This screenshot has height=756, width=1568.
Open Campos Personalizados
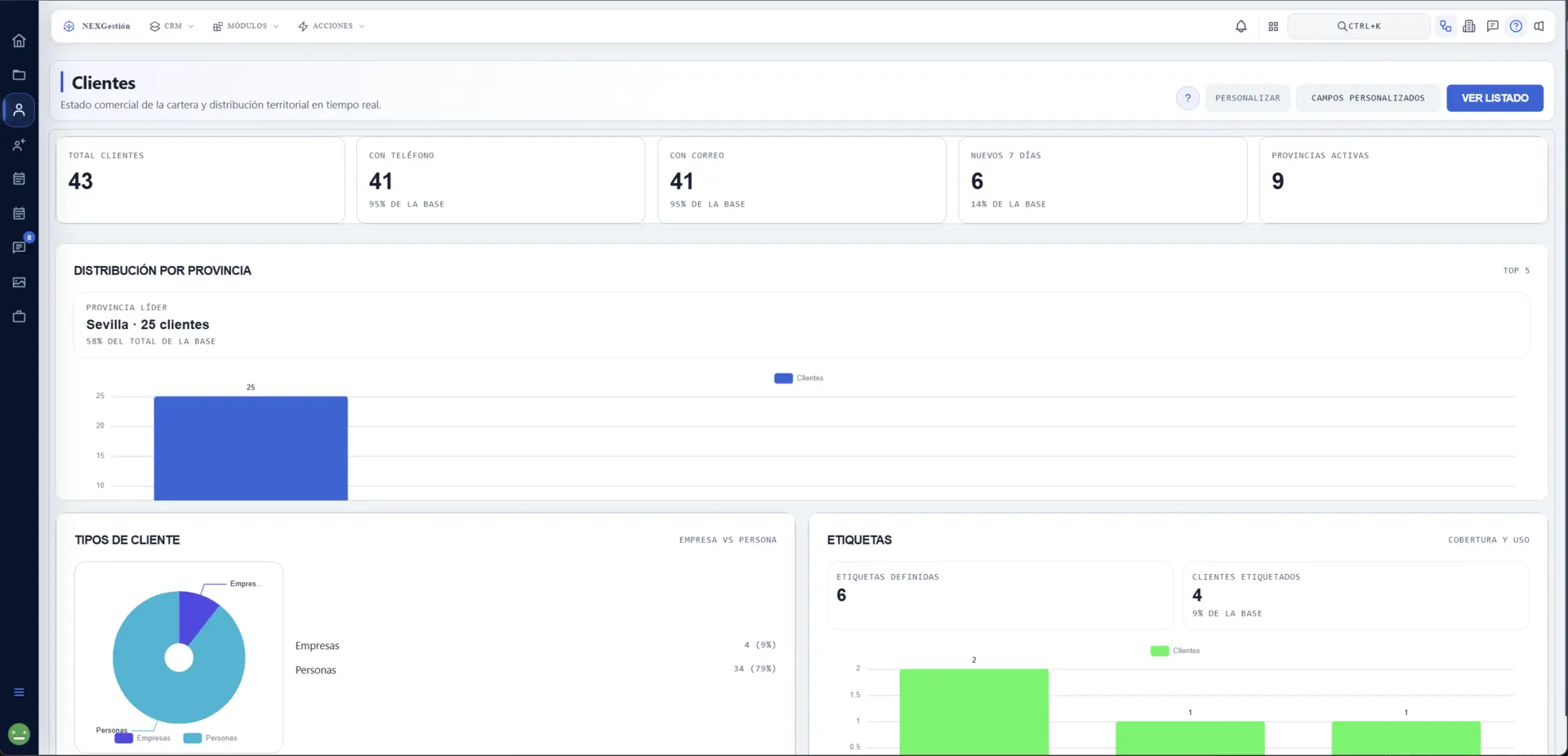[x=1368, y=98]
